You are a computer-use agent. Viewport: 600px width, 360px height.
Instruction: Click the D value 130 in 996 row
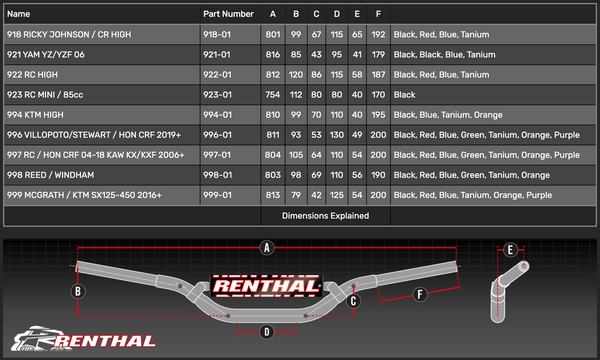click(337, 135)
